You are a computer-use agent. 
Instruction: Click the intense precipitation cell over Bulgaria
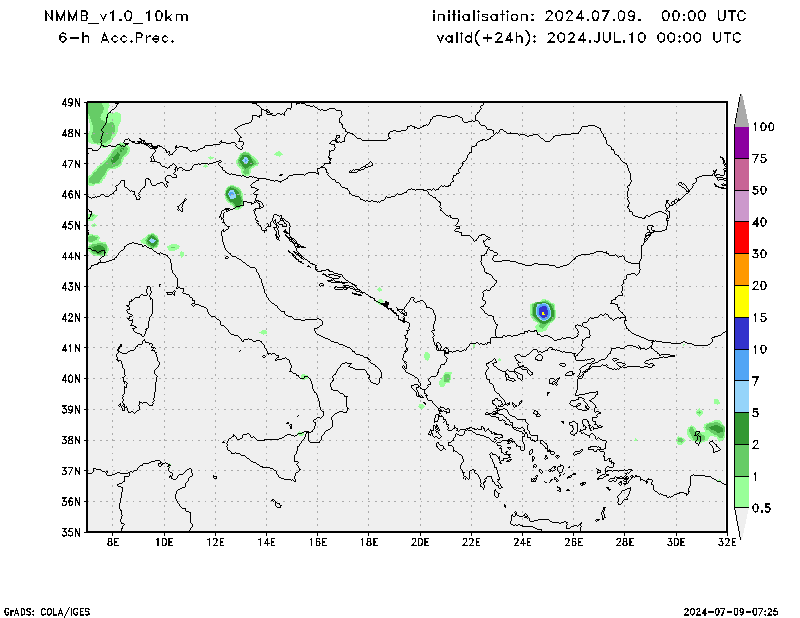[x=543, y=312]
